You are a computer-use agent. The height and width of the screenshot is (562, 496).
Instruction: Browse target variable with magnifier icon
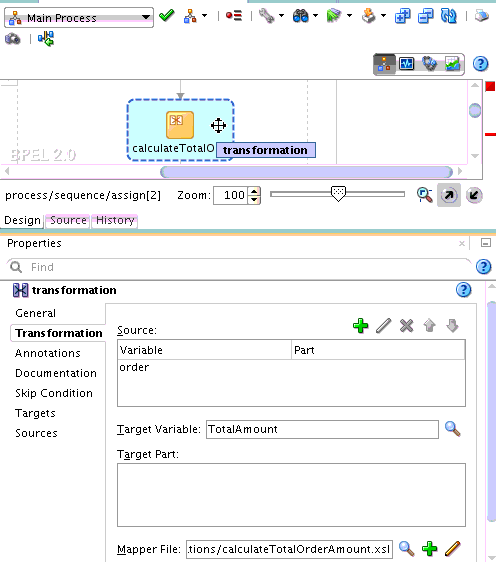[x=452, y=429]
